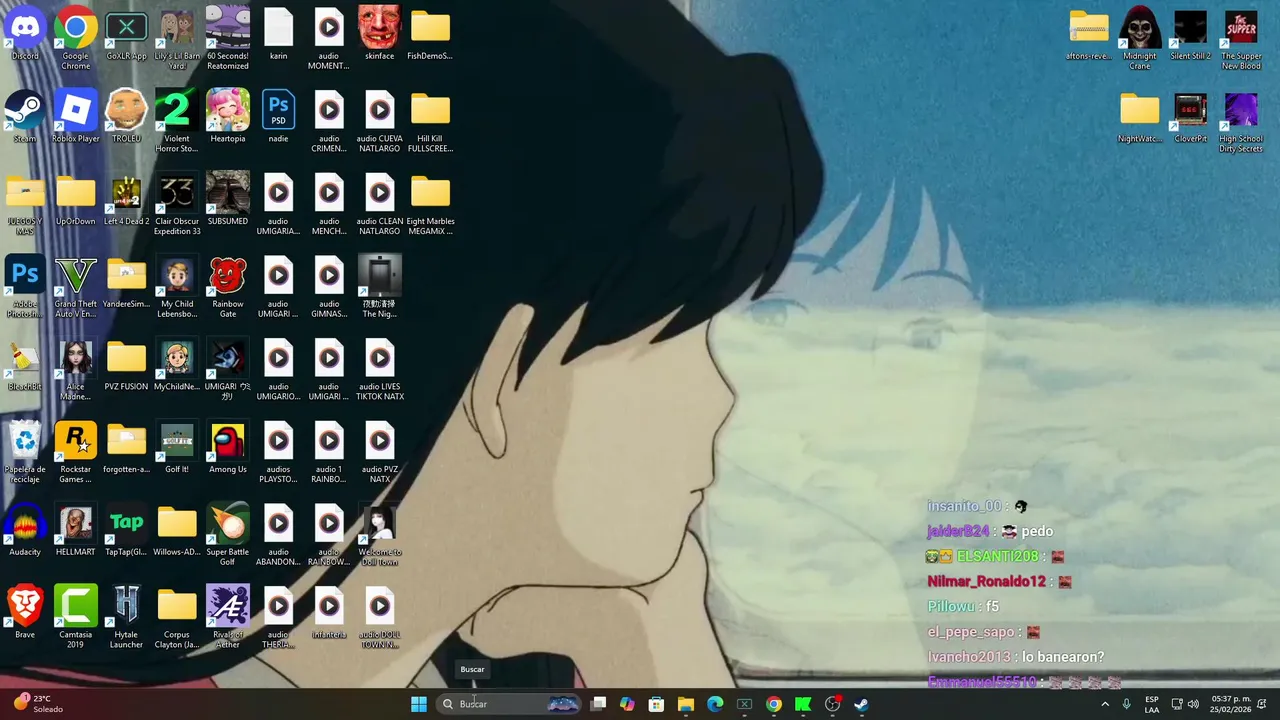Select the Silent Still 2 icon
This screenshot has height=720, width=1280.
click(1190, 34)
